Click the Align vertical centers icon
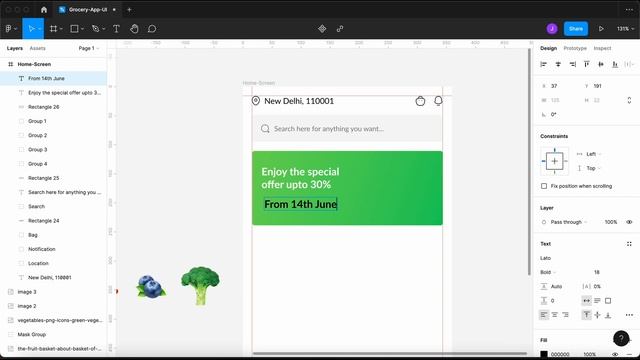Image resolution: width=640 pixels, height=360 pixels. (x=601, y=64)
